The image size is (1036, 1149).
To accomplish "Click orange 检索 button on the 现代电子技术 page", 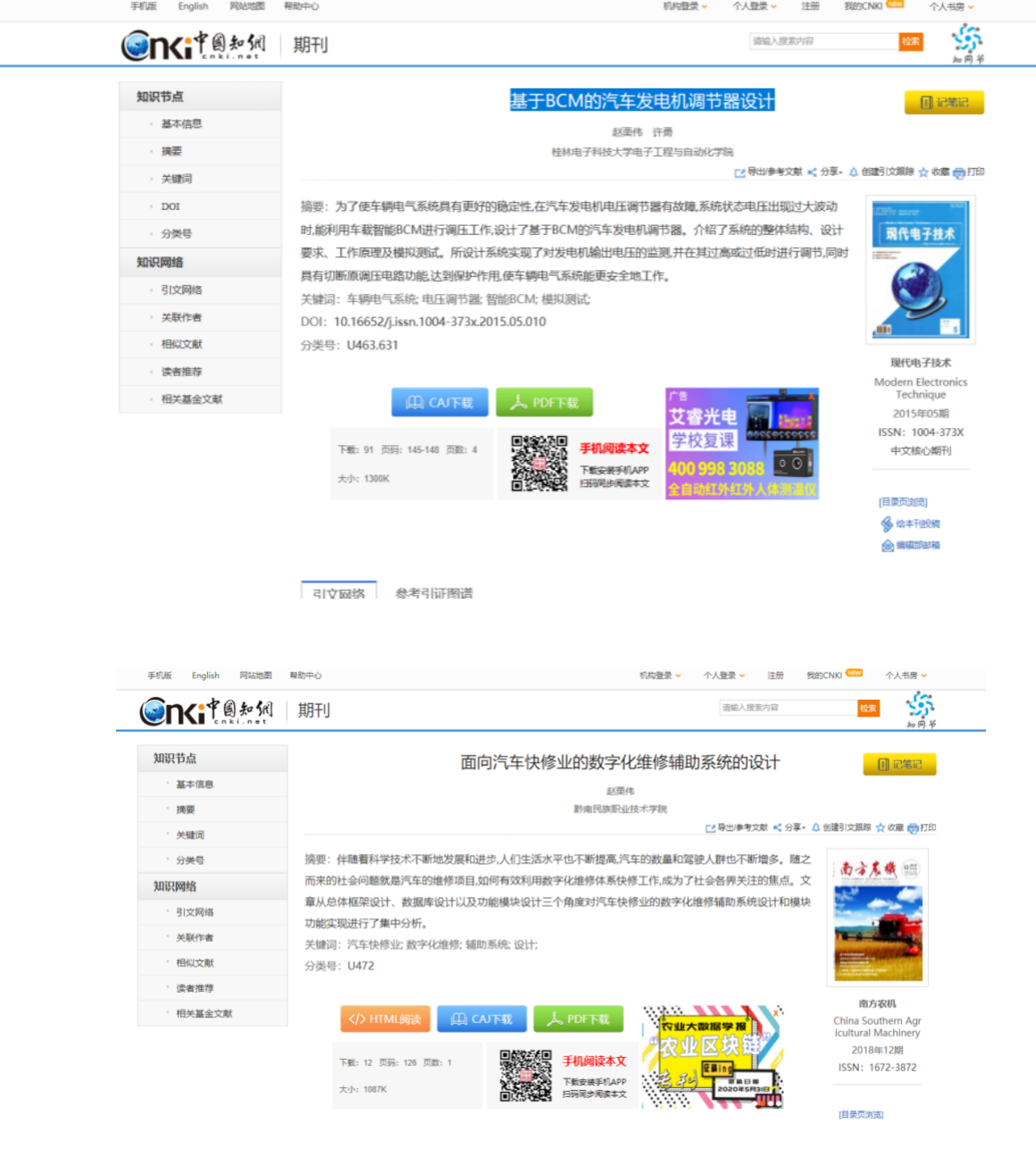I will (x=911, y=41).
